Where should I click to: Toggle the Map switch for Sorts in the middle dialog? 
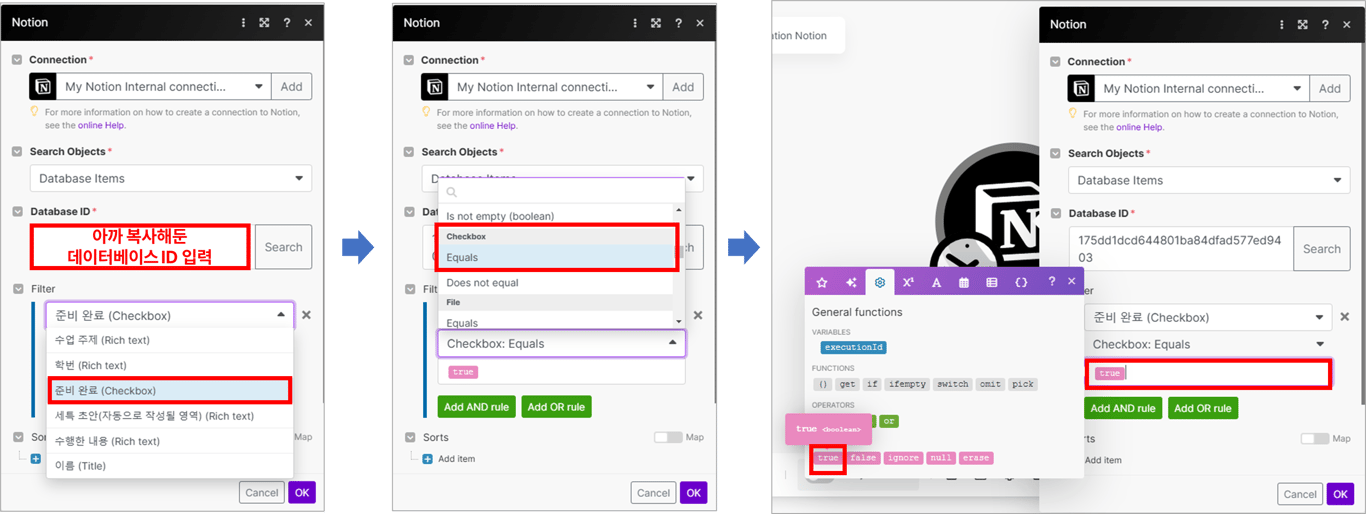(668, 437)
